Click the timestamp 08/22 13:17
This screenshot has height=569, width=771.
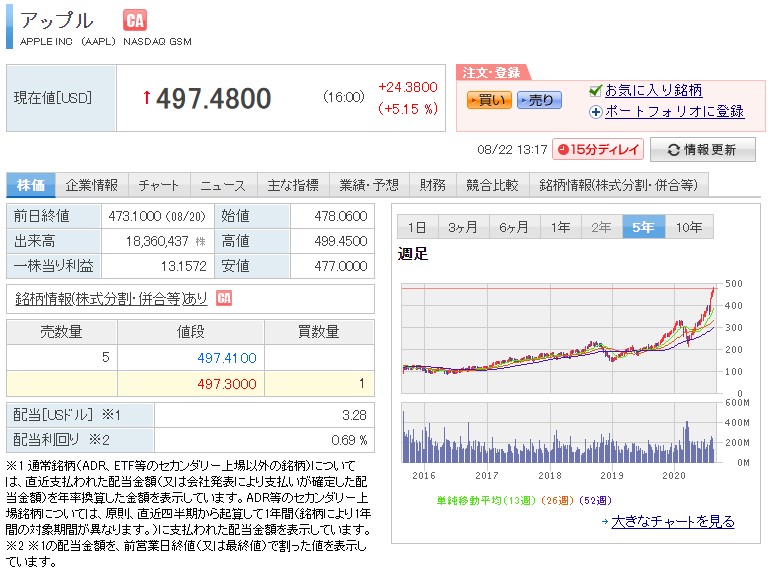coord(512,150)
